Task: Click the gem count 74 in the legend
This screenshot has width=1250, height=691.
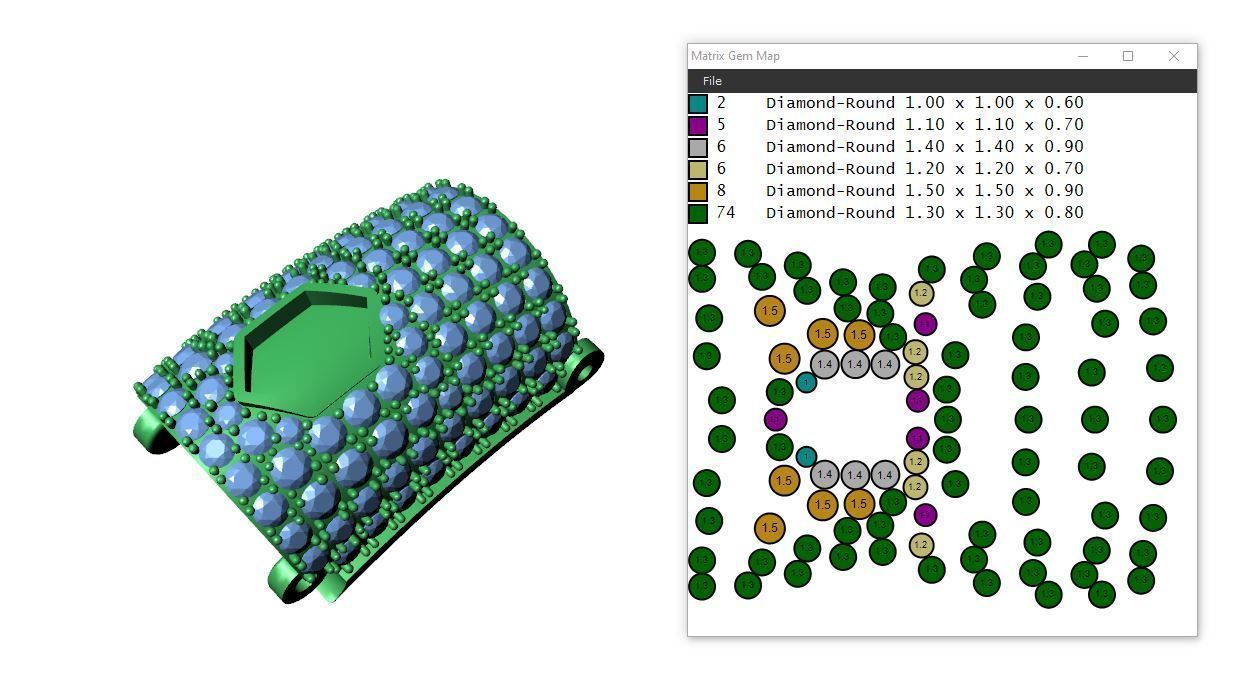Action: [725, 213]
